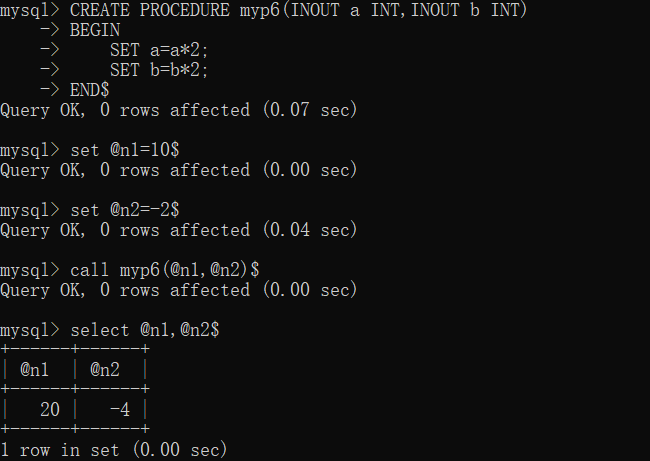Click the value 20 in results table
The height and width of the screenshot is (461, 650).
coord(50,410)
